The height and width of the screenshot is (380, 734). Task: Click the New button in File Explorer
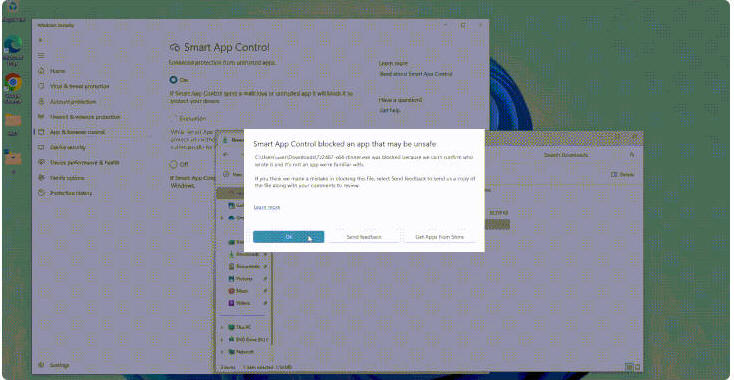coord(232,174)
